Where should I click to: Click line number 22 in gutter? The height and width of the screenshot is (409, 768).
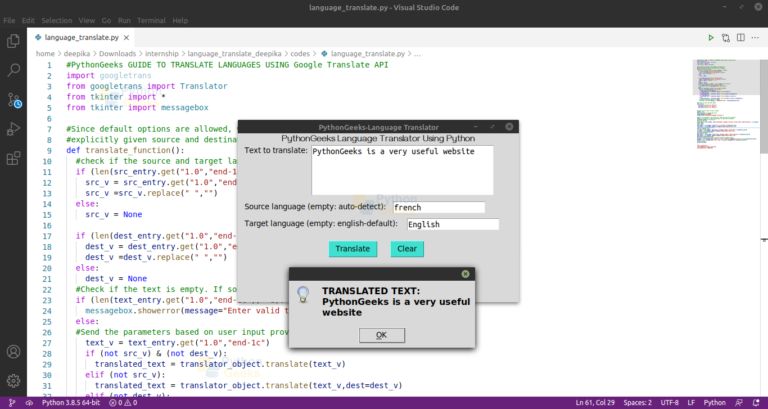pyautogui.click(x=47, y=289)
